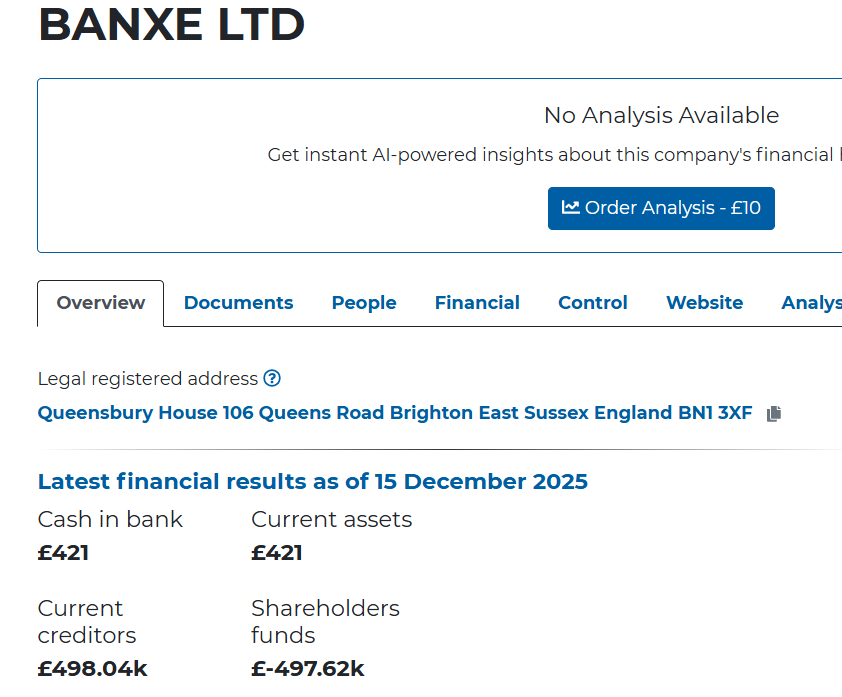842x697 pixels.
Task: Click the chart icon in Order Analysis button
Action: coord(572,208)
